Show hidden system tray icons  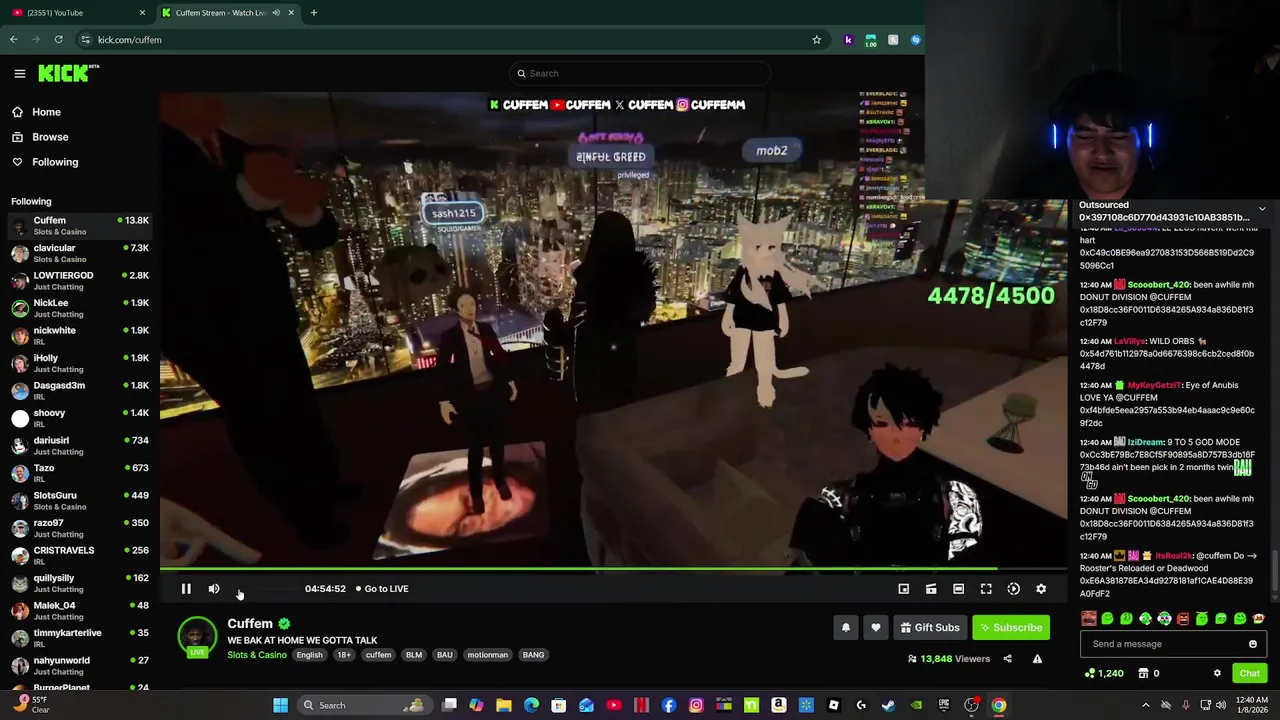point(1146,705)
